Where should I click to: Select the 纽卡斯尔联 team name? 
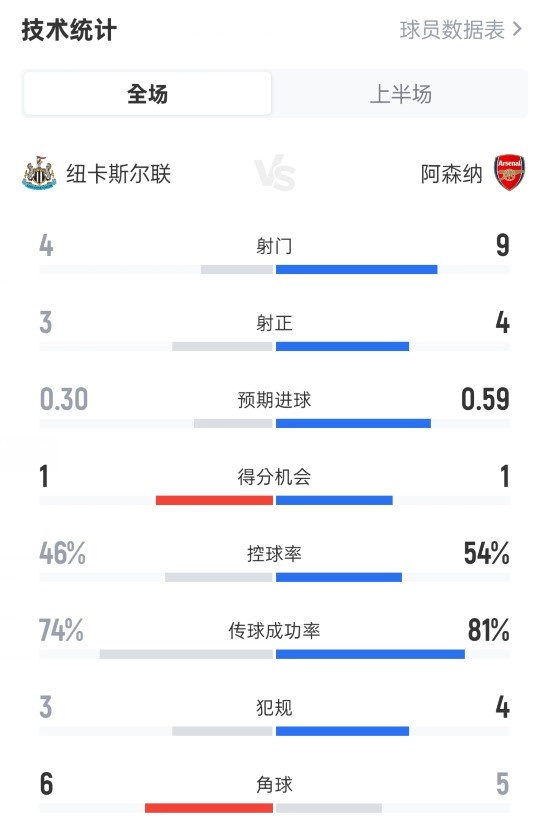click(118, 174)
